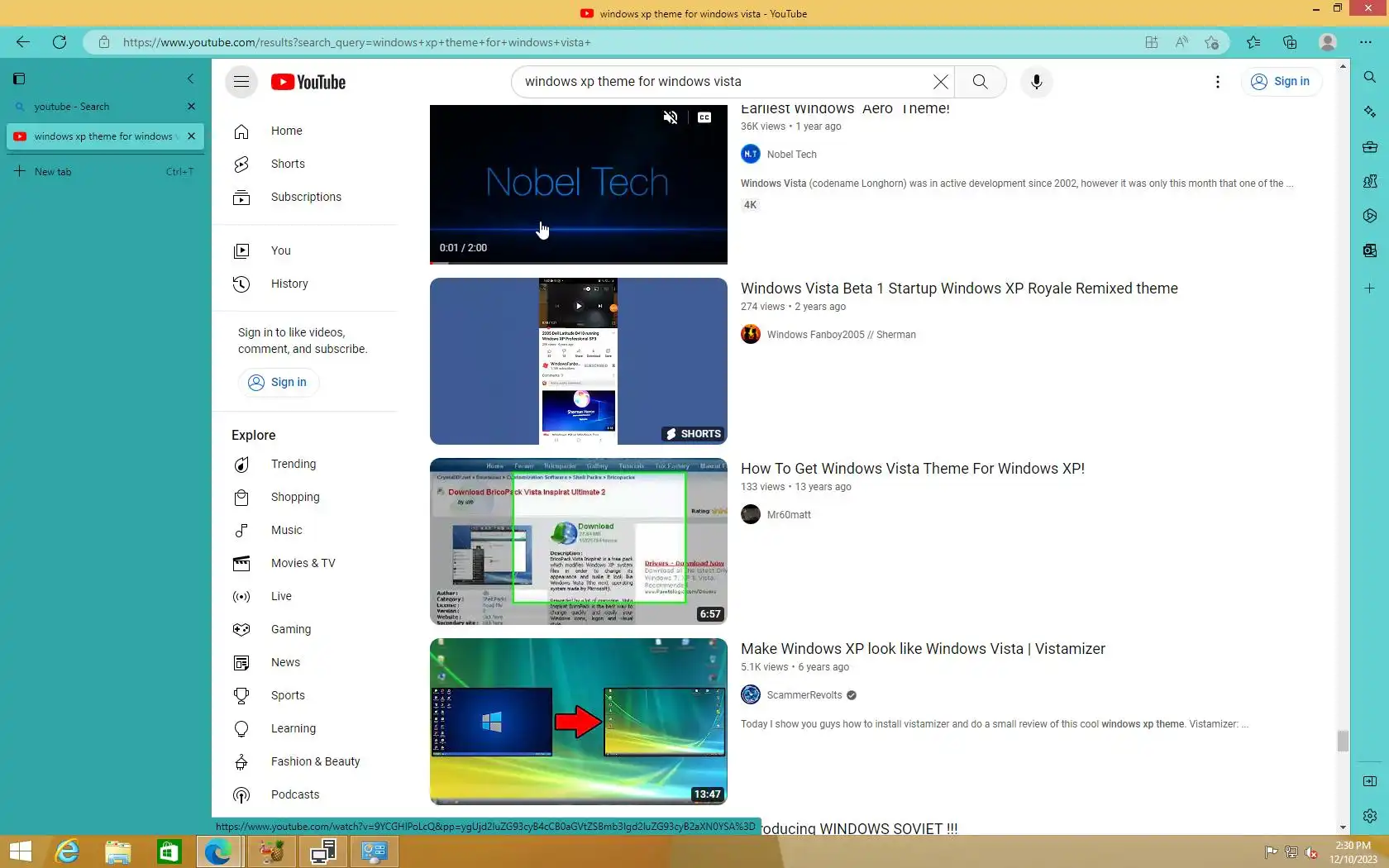This screenshot has width=1389, height=868.
Task: Open Windows Vista Beta 1 Startup video title
Action: [x=959, y=289]
